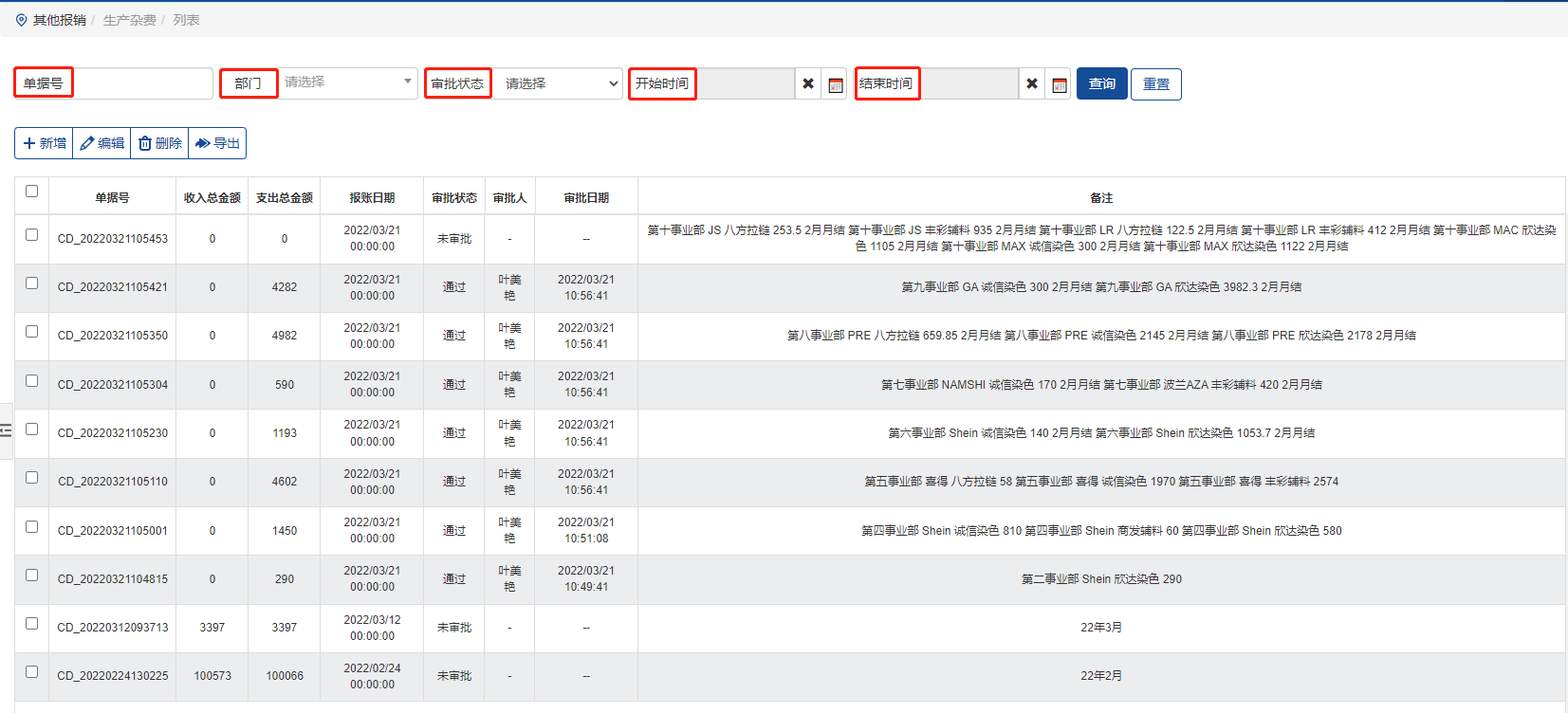Click the 删除 trash button
The width and height of the screenshot is (1568, 713).
[x=160, y=143]
